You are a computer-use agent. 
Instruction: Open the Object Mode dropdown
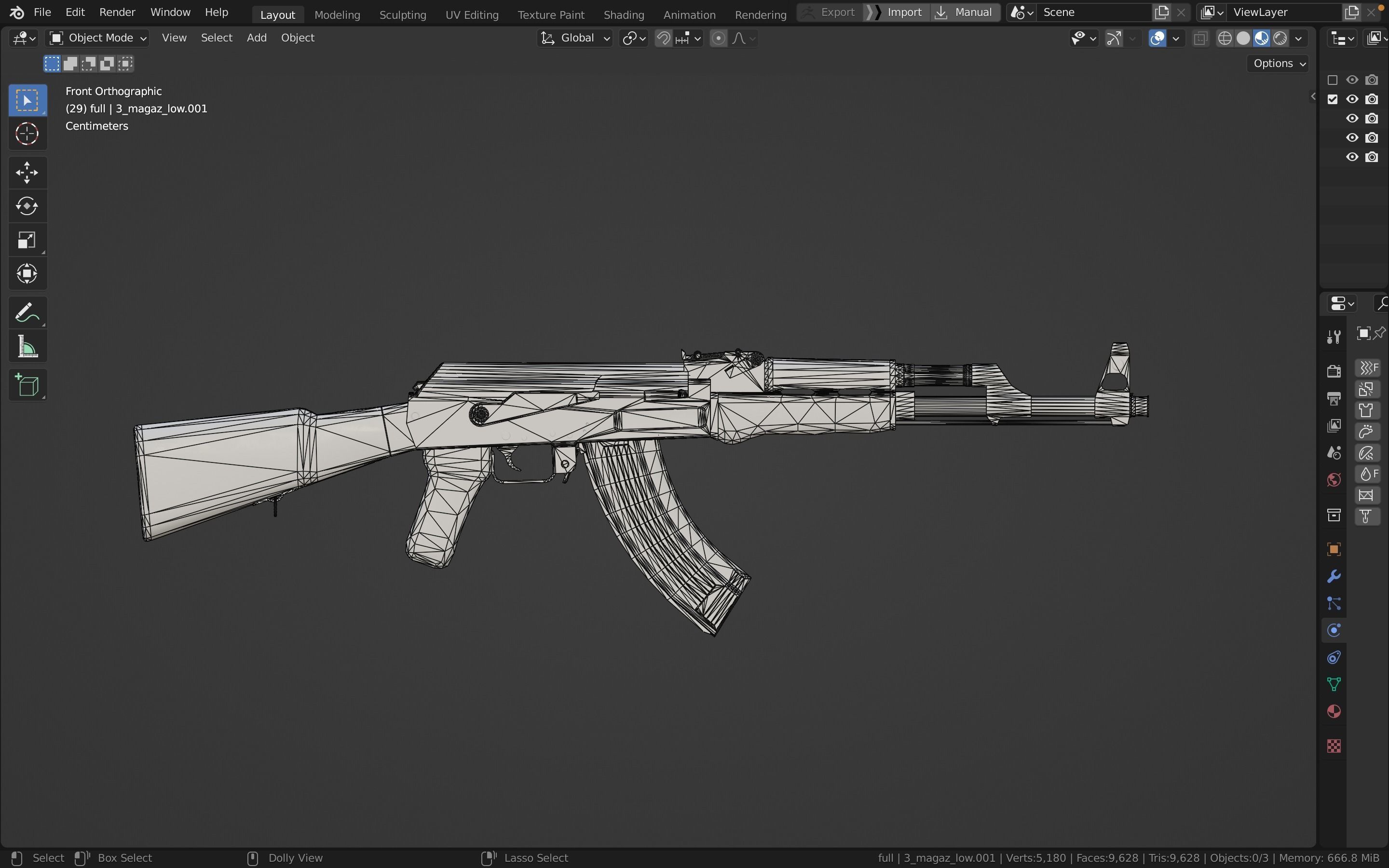pyautogui.click(x=97, y=38)
